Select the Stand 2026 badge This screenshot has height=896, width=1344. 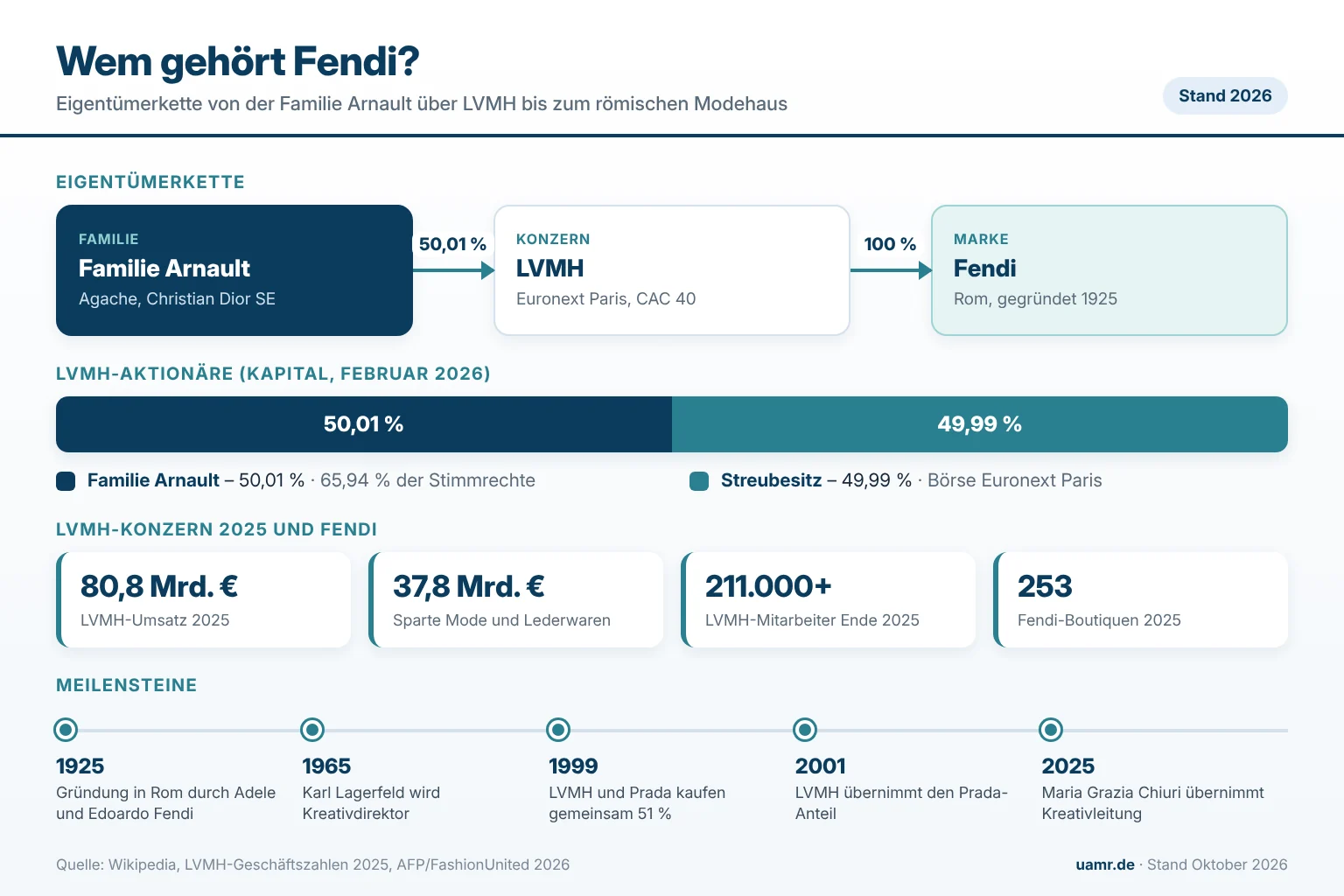[1225, 95]
